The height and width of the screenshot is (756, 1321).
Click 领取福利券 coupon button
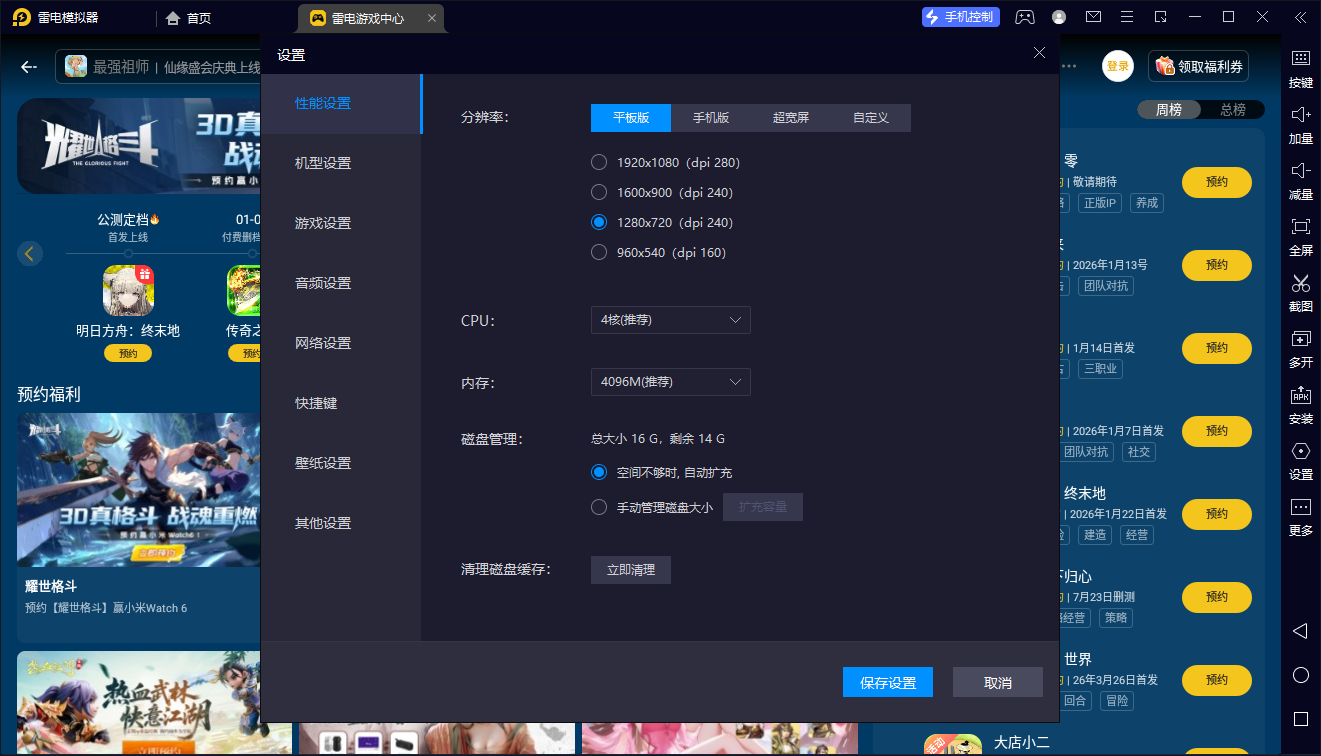(x=1198, y=67)
